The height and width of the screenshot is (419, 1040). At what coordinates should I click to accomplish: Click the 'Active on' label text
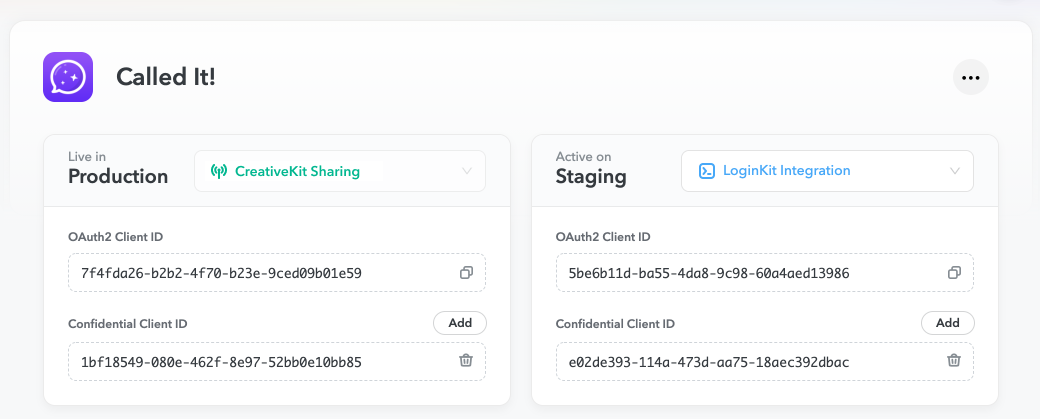pos(584,156)
